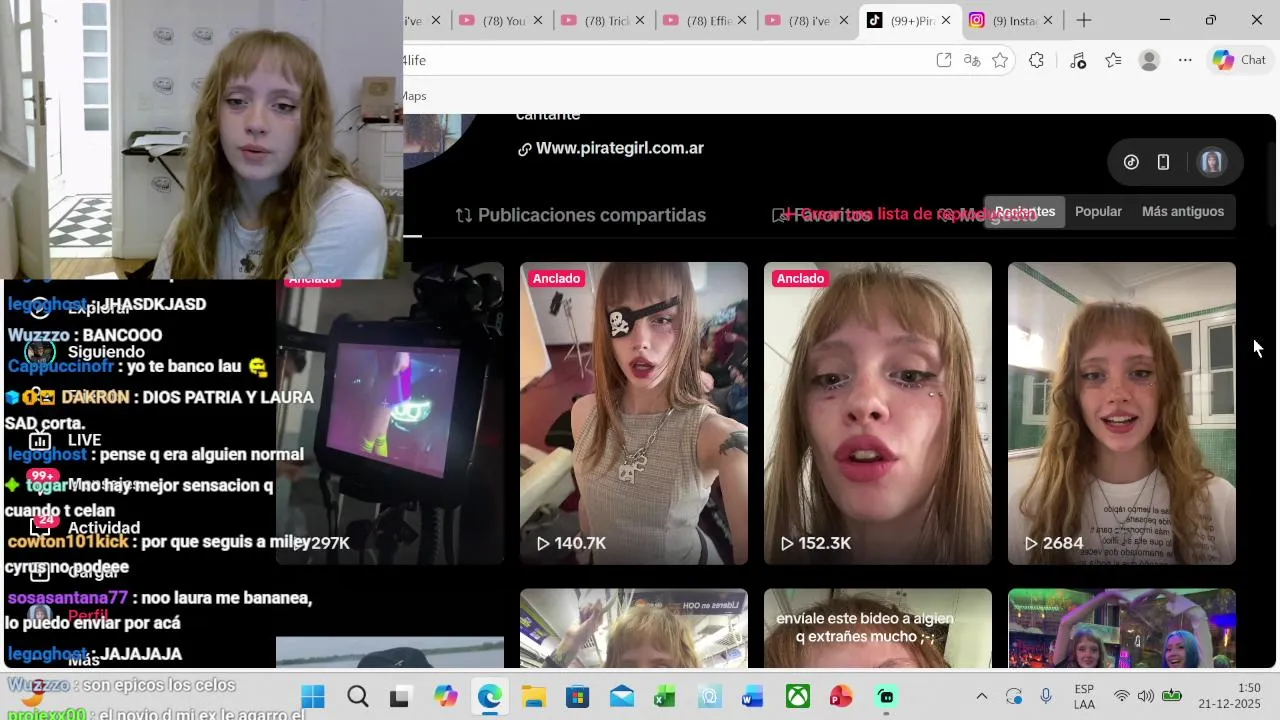Viewport: 1280px width, 720px height.
Task: Open 'Siguiendo' in TikTok sidebar
Action: pos(88,352)
